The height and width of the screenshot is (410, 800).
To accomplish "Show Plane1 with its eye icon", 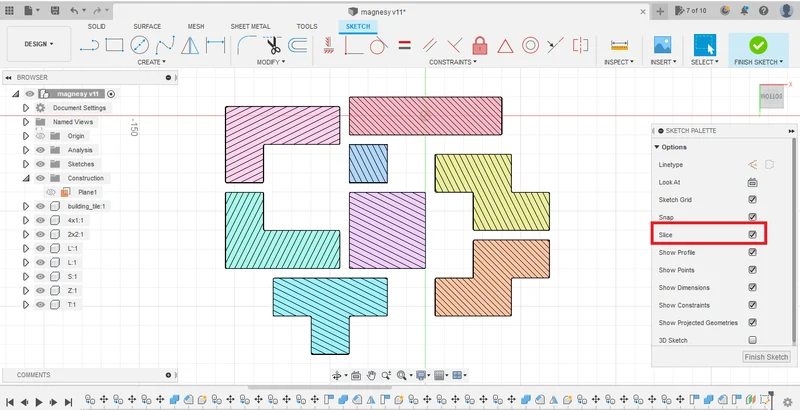I will (x=51, y=192).
